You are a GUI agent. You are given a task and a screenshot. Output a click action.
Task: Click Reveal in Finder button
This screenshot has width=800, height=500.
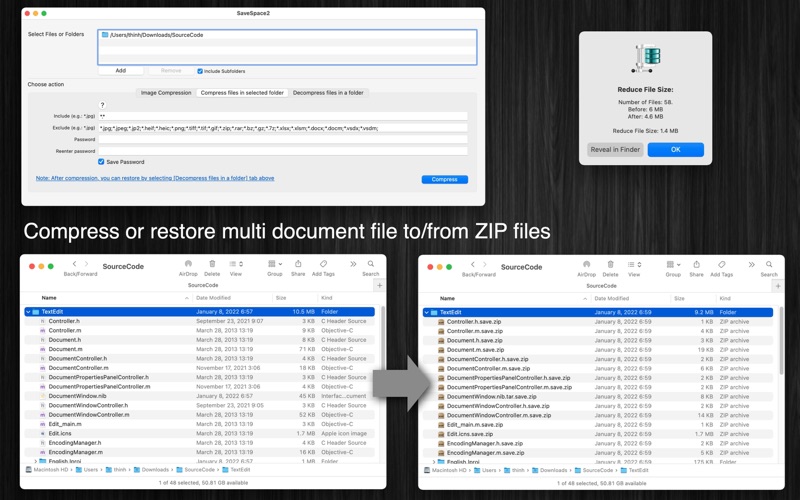coord(615,149)
